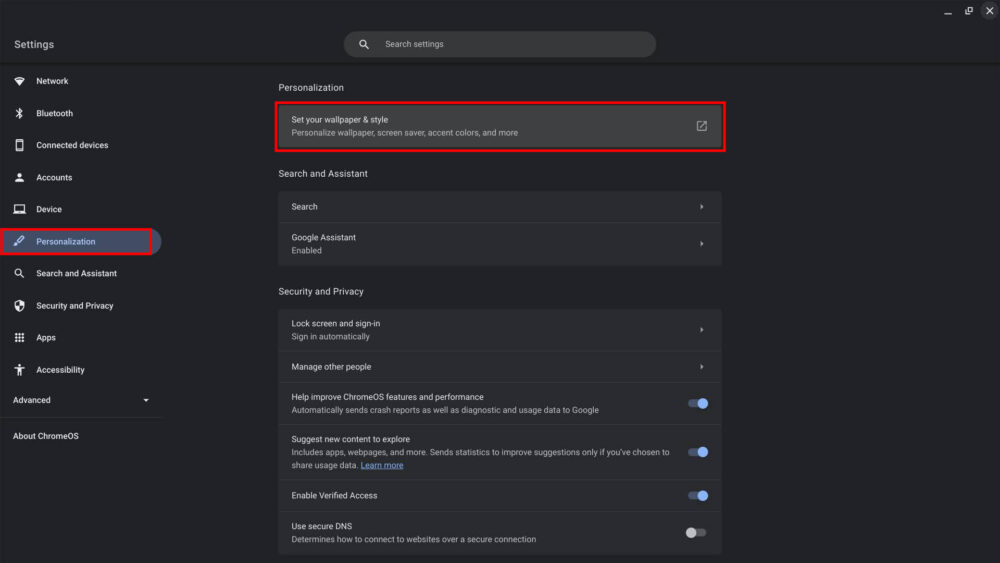Expand Lock screen and sign-in settings

pos(701,330)
